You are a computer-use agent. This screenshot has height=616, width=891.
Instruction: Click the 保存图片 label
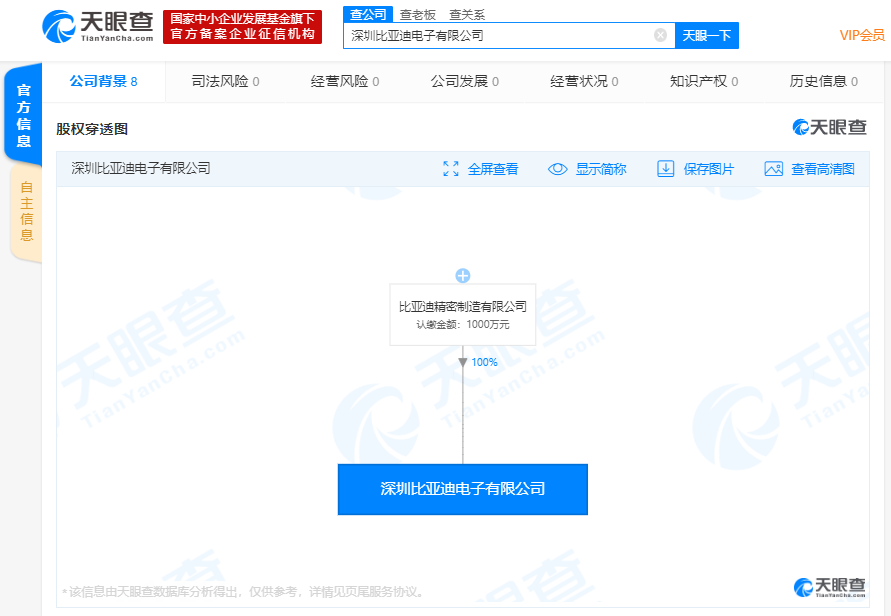[709, 169]
